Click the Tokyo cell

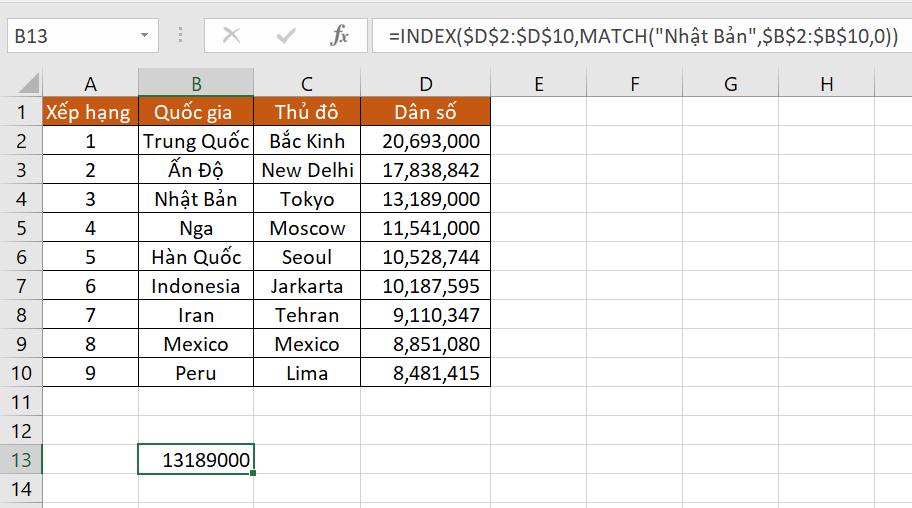[307, 199]
